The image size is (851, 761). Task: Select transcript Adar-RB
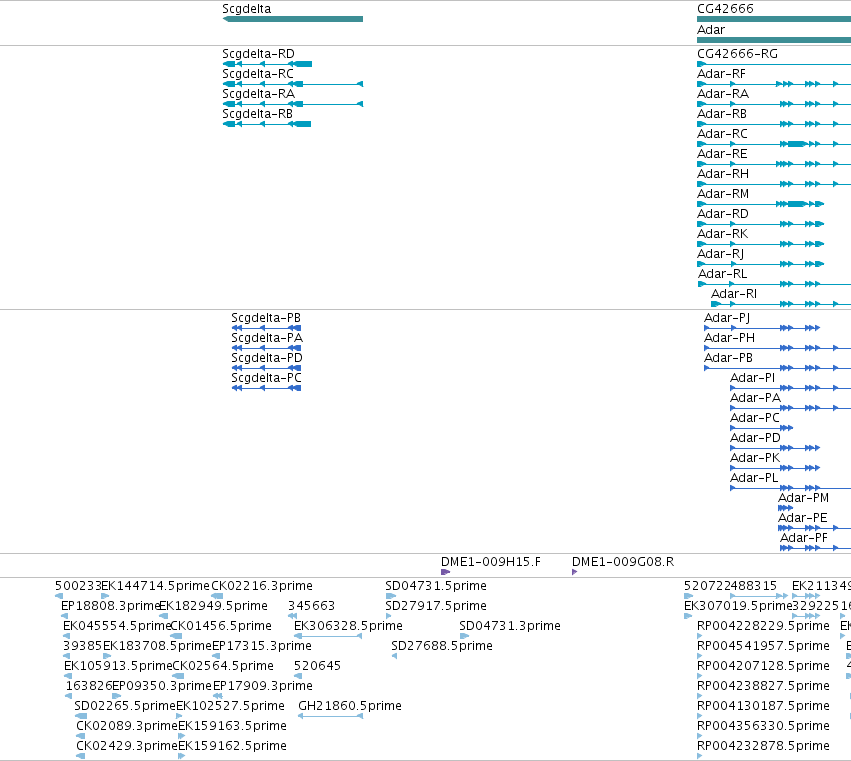(x=722, y=114)
